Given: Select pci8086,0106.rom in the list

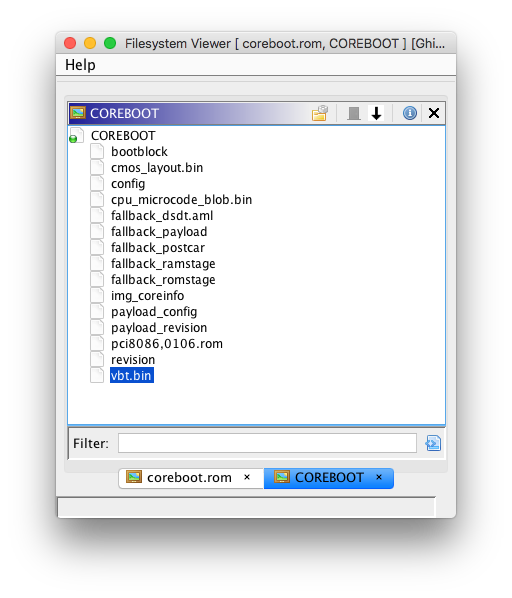Looking at the screenshot, I should coord(167,344).
